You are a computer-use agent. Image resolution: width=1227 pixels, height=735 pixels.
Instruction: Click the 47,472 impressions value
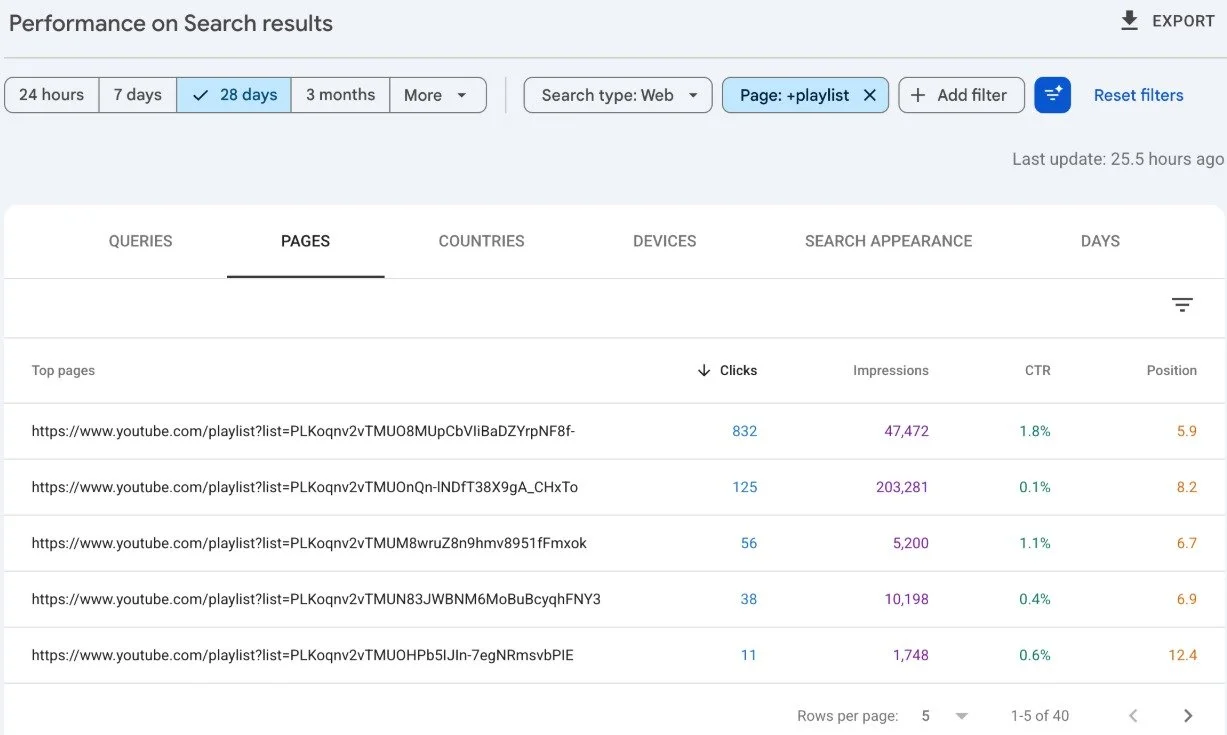click(906, 431)
